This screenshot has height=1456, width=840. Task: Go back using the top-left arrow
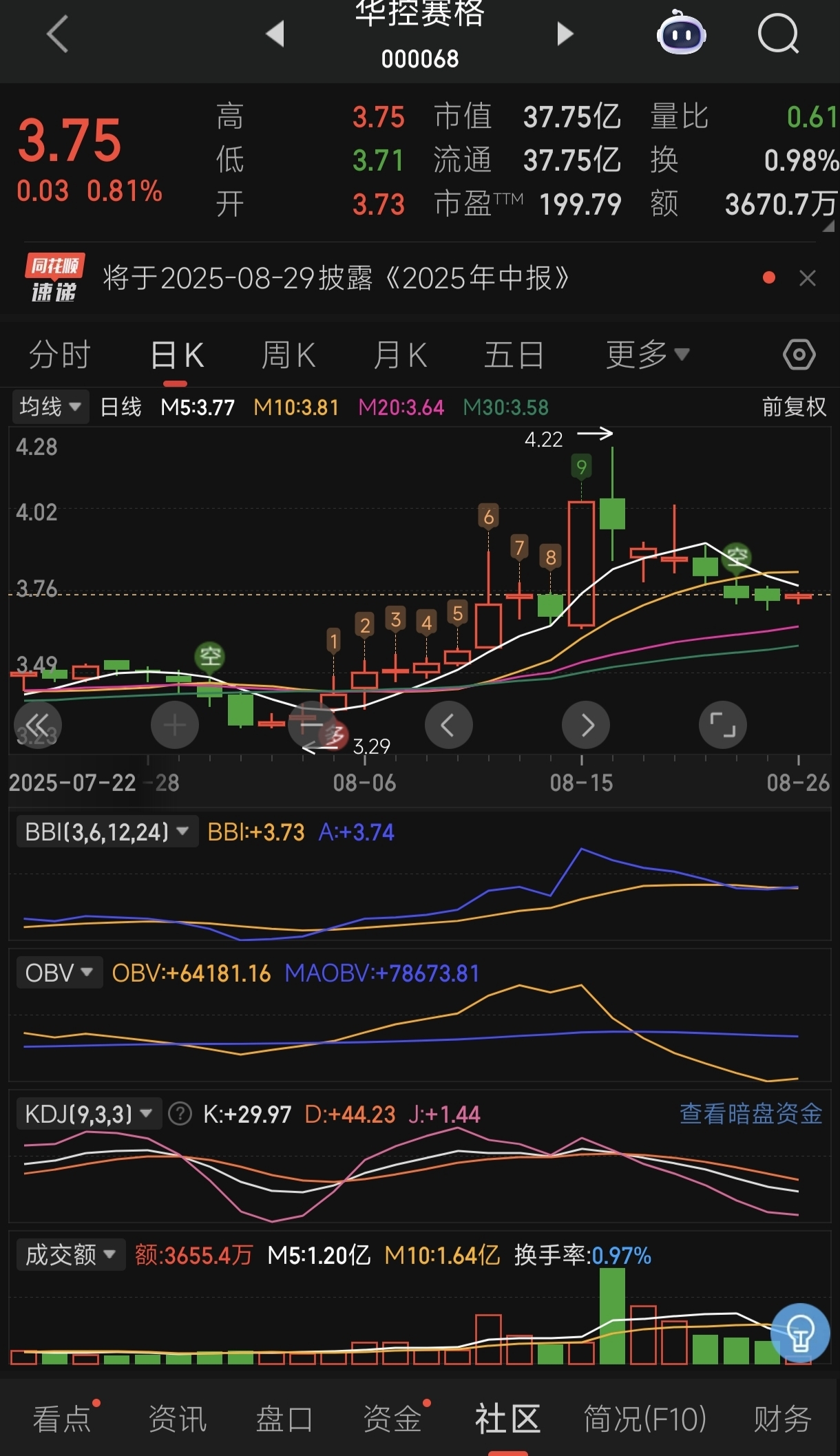point(58,34)
